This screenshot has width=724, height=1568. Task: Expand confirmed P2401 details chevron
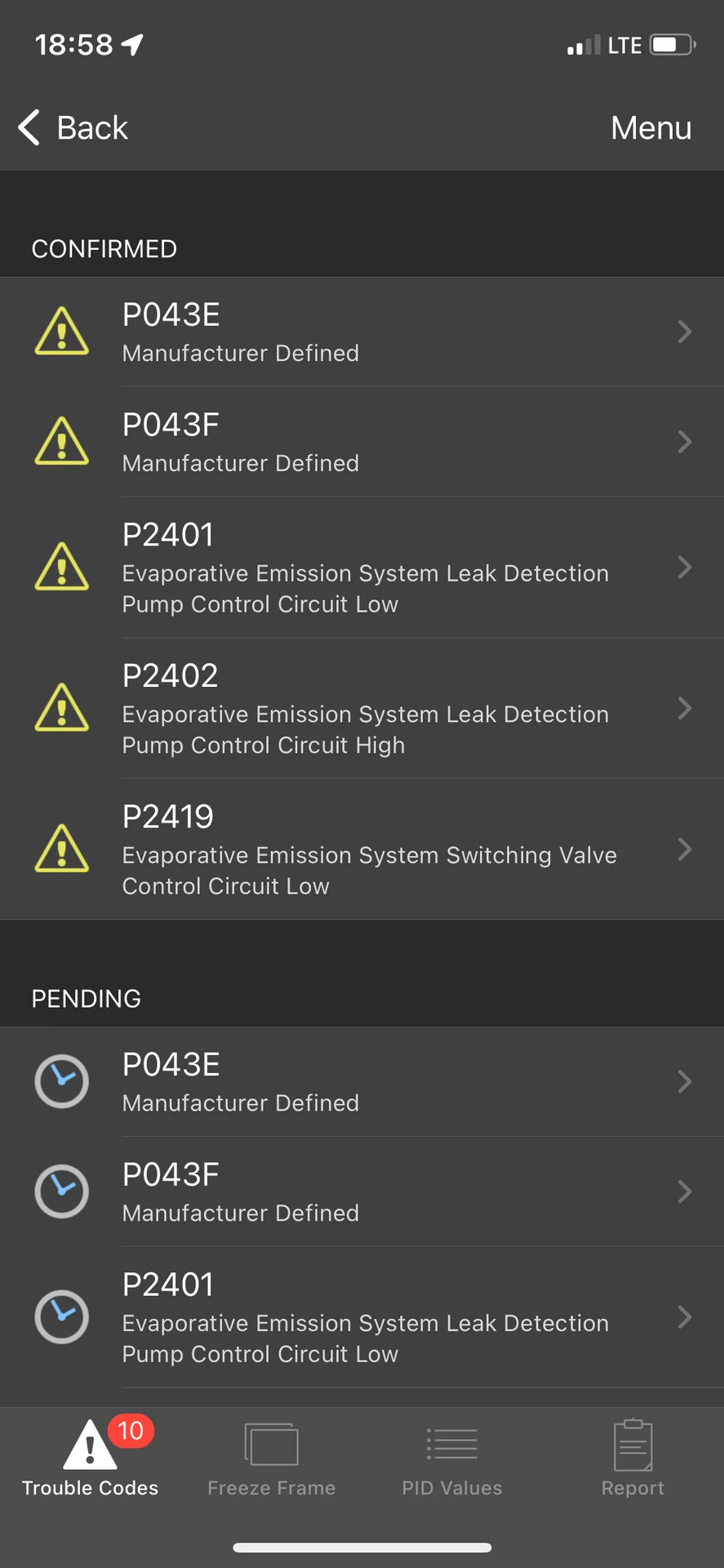[x=685, y=568]
